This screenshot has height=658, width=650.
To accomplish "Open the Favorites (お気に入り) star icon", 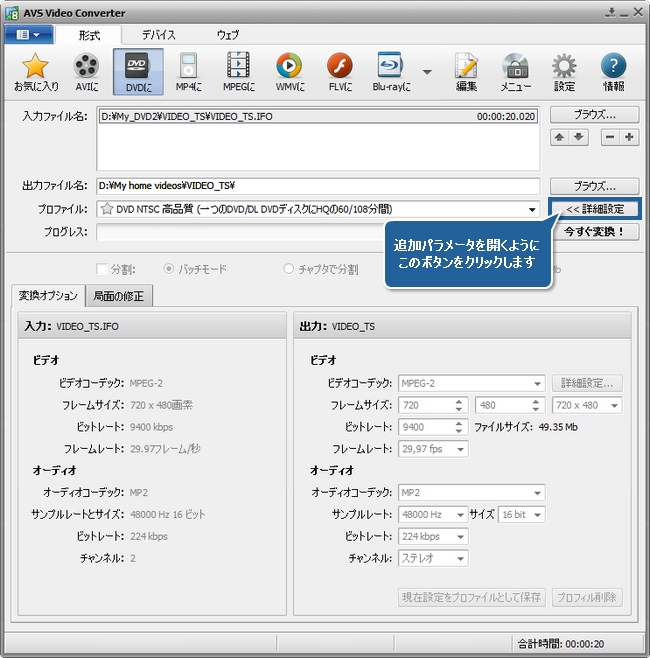I will coord(35,72).
